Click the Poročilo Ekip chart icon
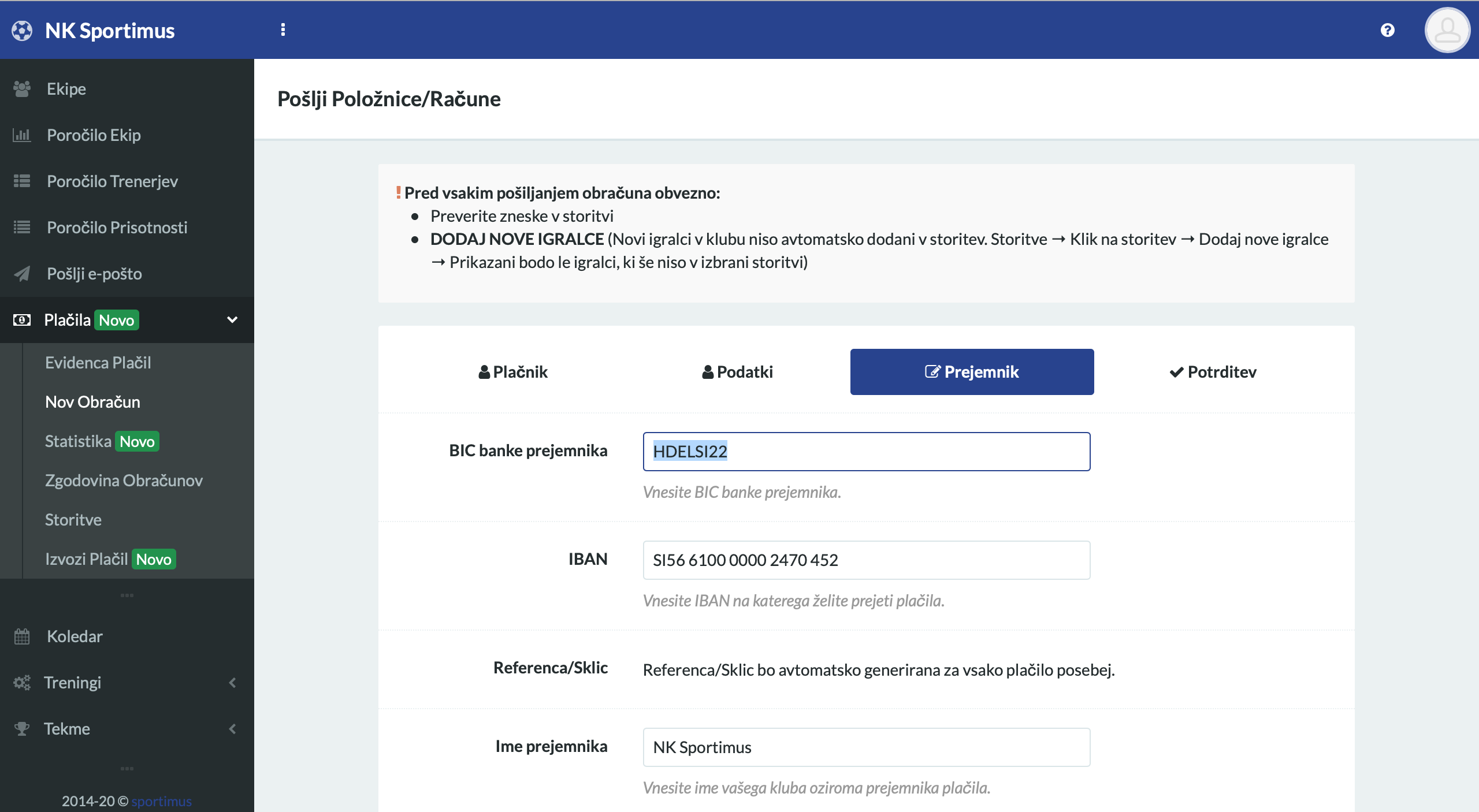Viewport: 1479px width, 812px height. [x=22, y=135]
